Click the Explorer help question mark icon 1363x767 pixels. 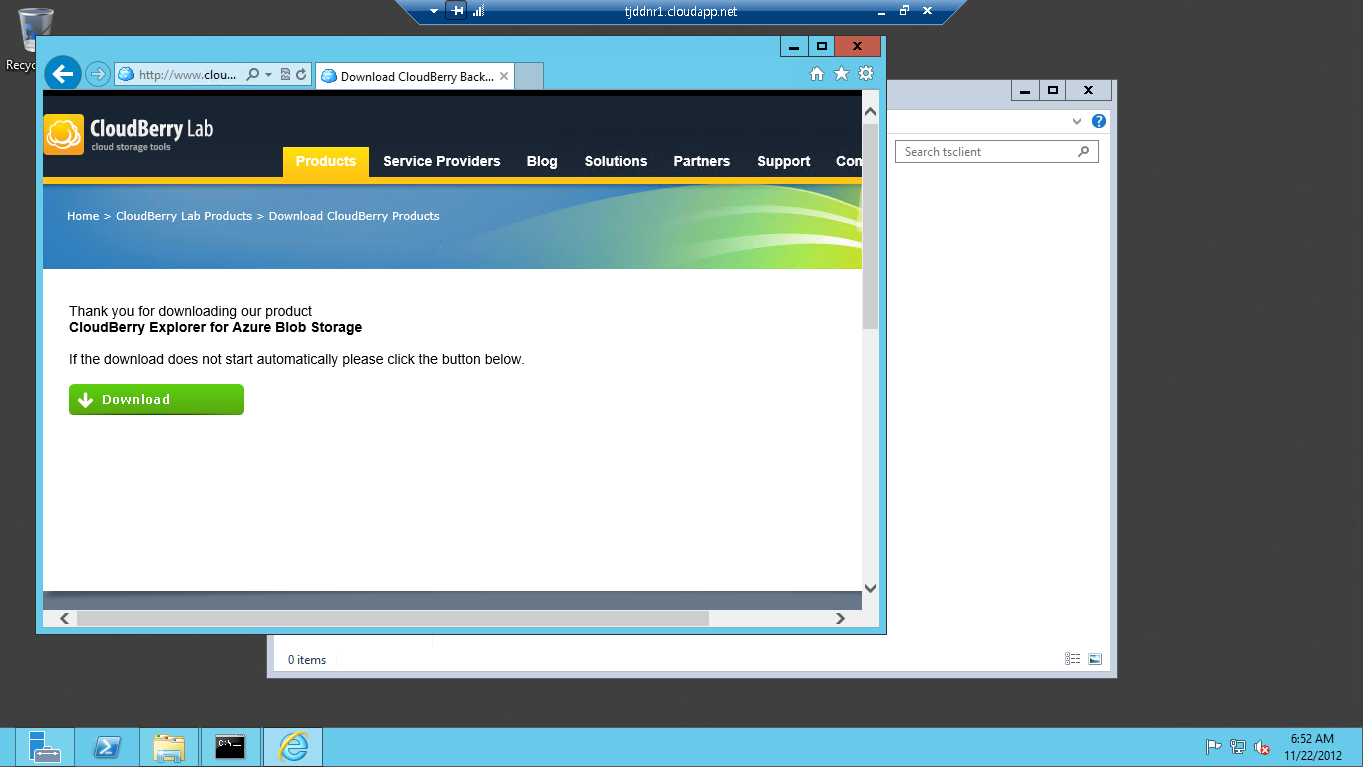point(1099,121)
